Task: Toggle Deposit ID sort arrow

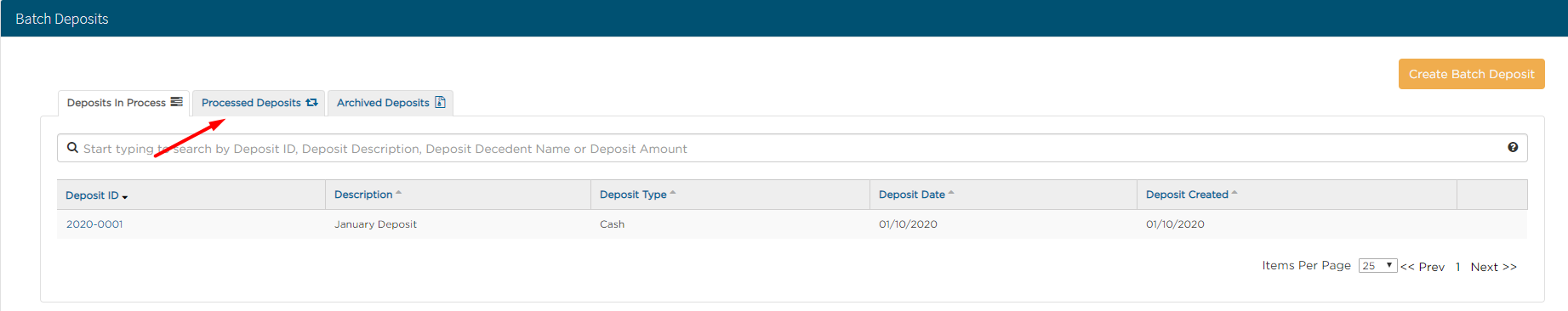Action: [125, 197]
